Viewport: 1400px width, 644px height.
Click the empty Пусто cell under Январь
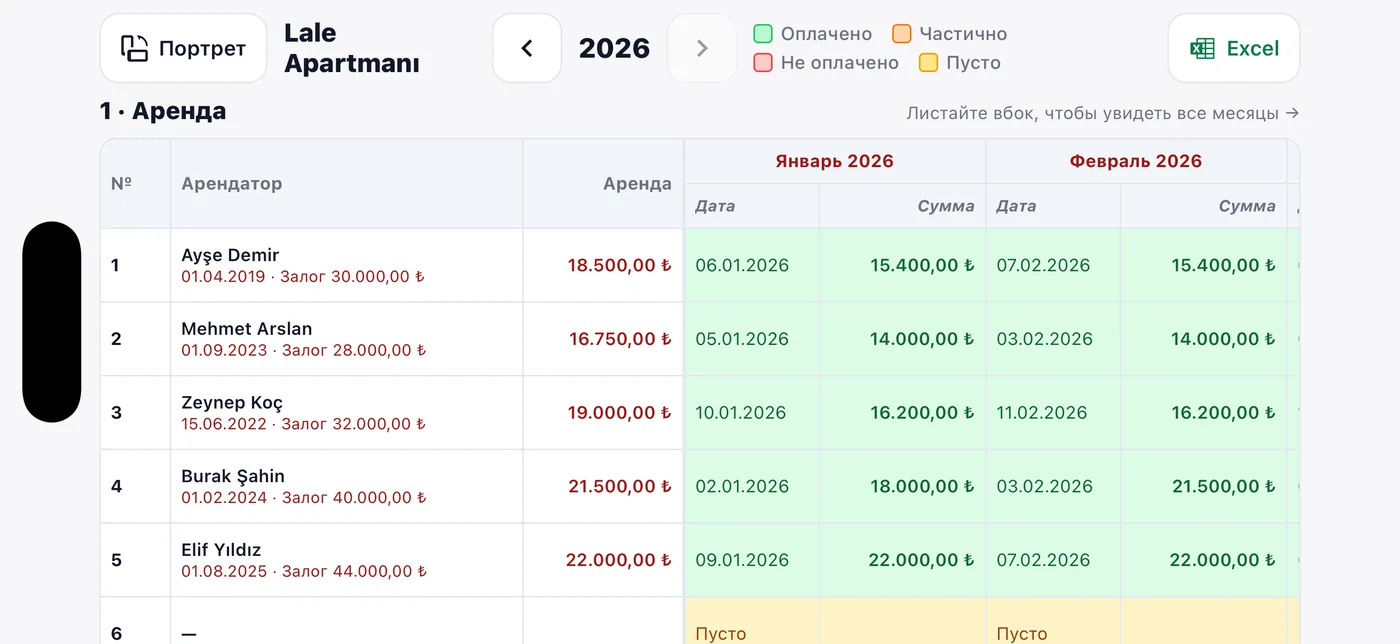click(x=721, y=634)
